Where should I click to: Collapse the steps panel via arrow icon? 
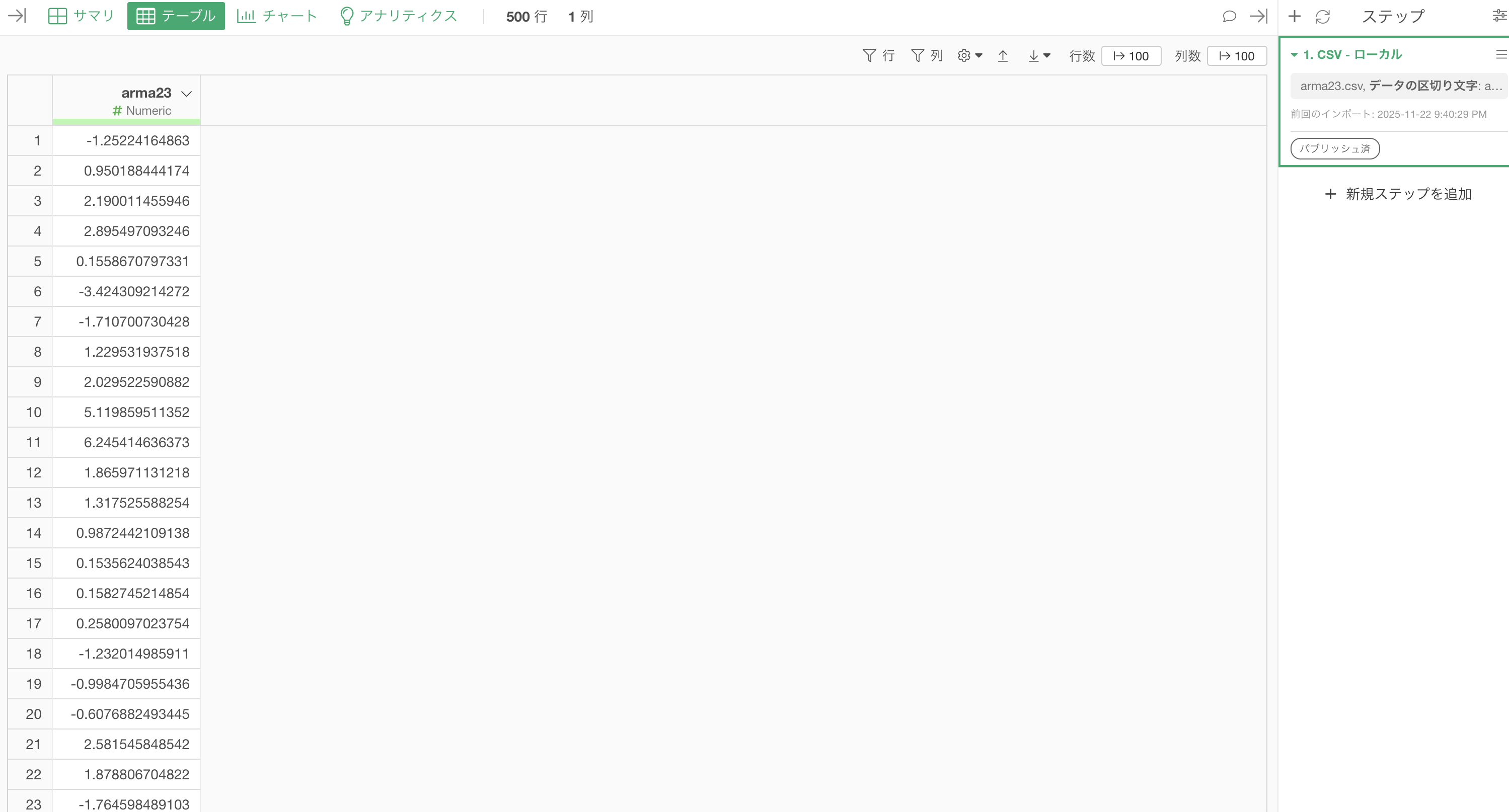click(1258, 16)
